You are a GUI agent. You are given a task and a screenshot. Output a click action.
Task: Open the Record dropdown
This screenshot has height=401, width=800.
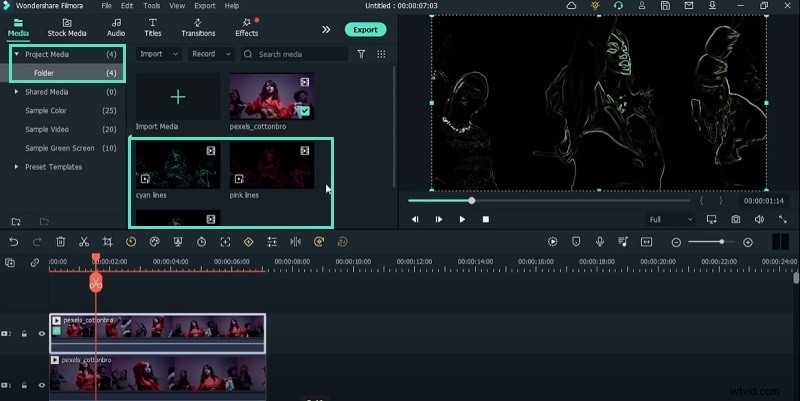(x=211, y=54)
